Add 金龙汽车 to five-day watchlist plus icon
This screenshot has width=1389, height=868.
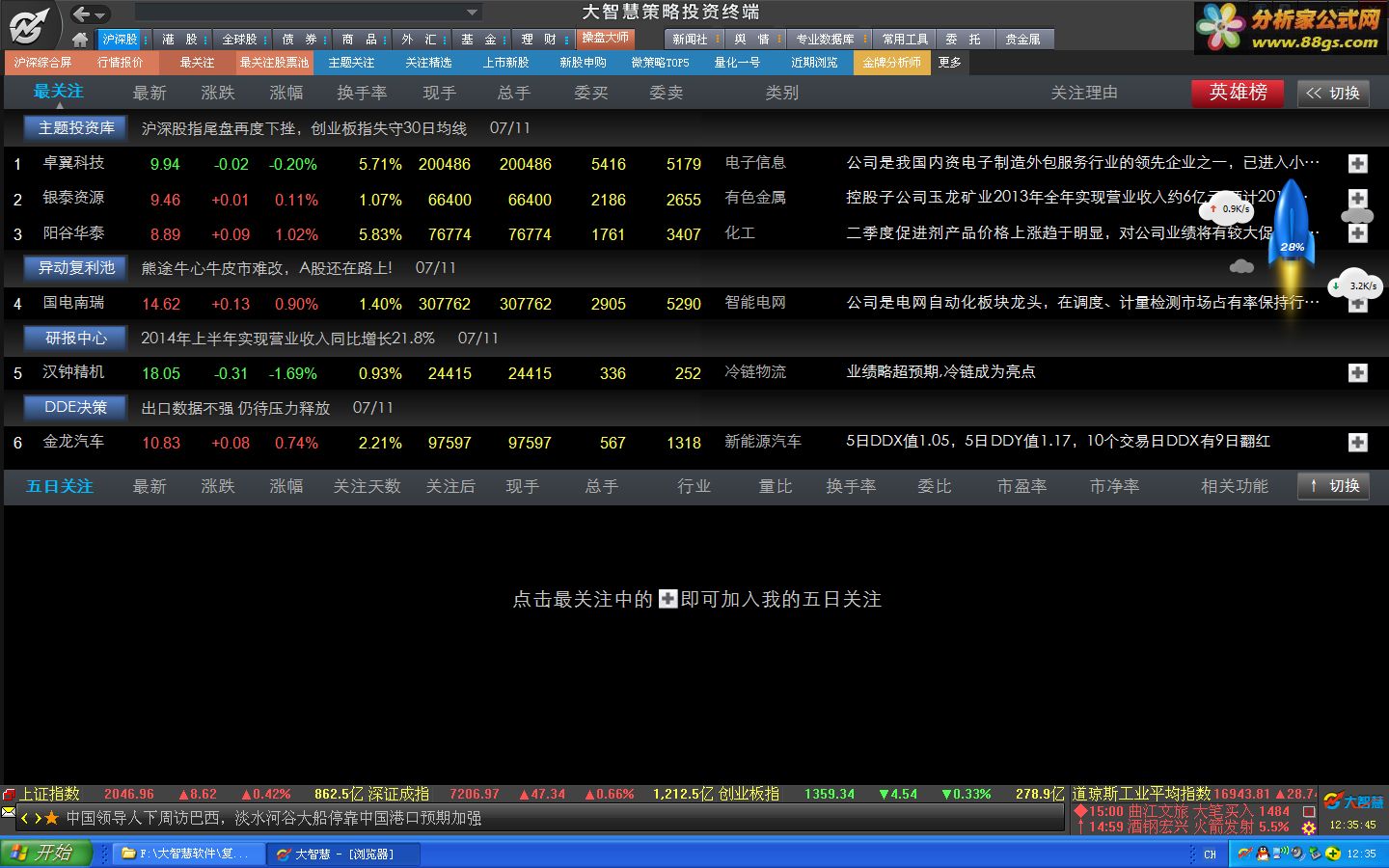tap(1357, 443)
